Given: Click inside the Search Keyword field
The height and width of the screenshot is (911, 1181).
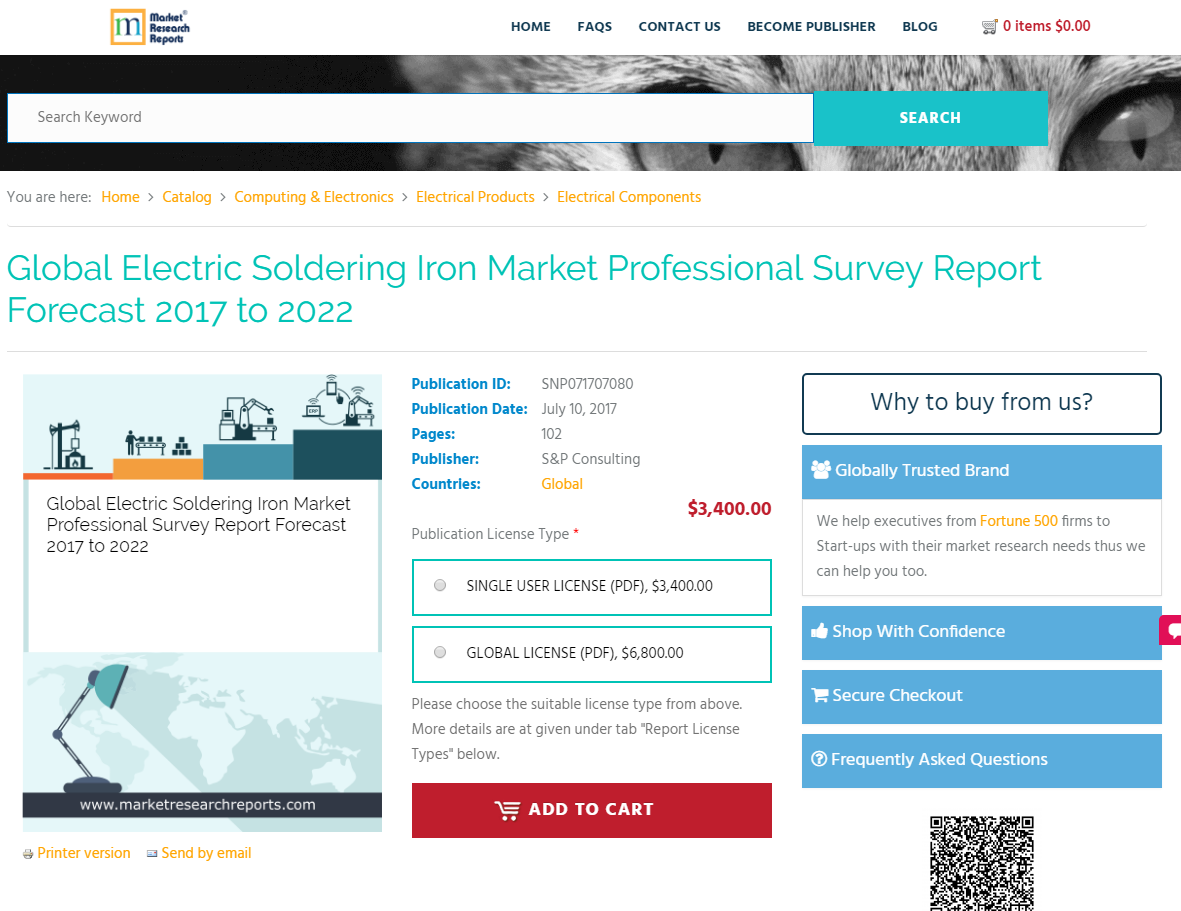Looking at the screenshot, I should point(400,118).
